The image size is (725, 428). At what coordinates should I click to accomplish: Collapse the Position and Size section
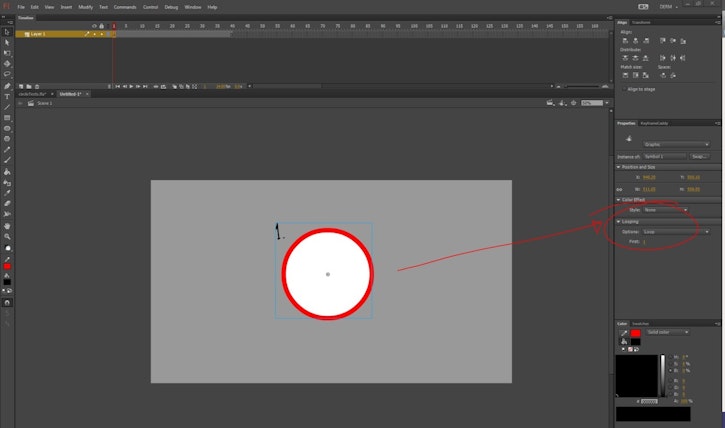(619, 167)
